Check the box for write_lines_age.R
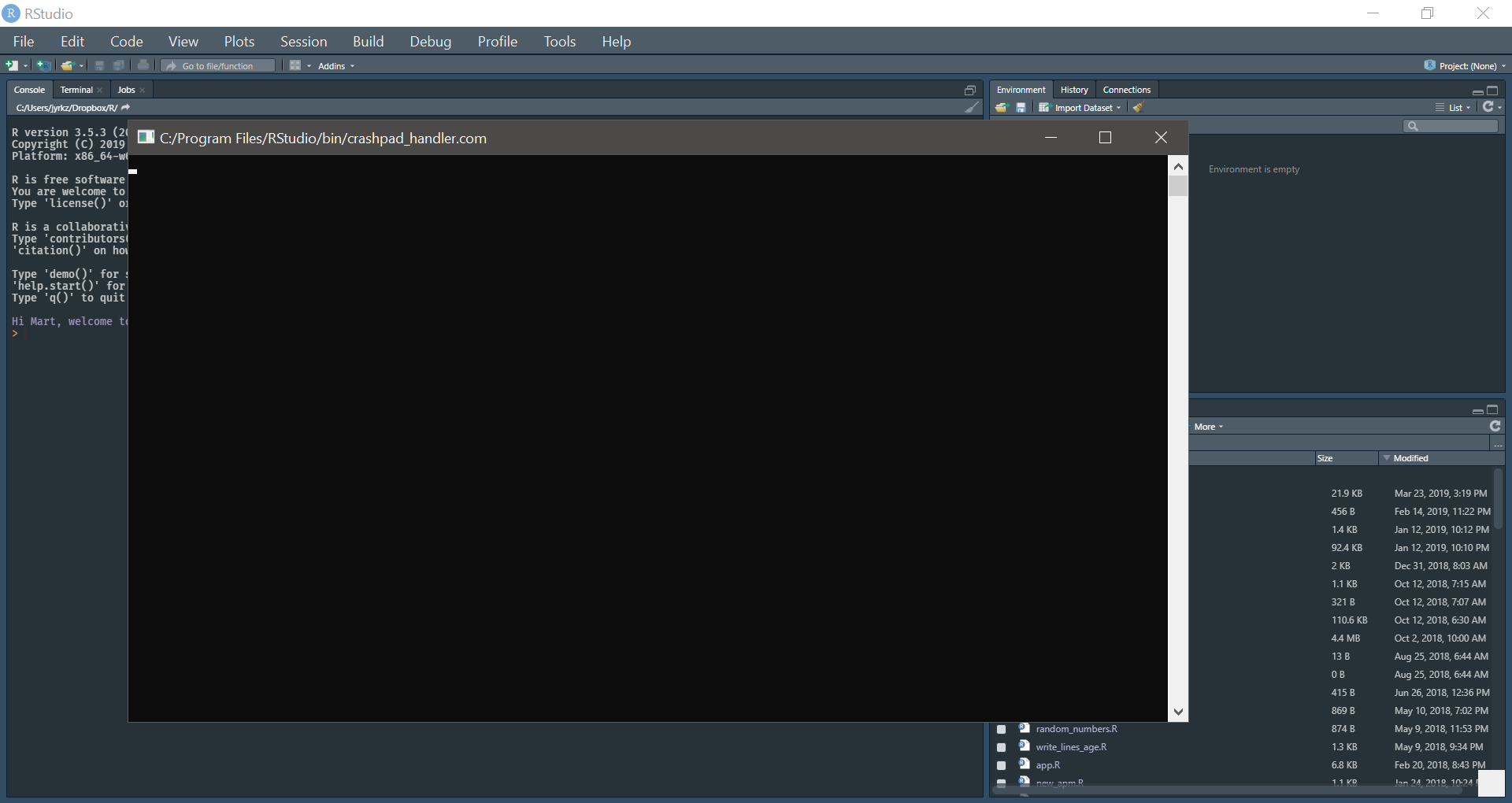 click(x=1001, y=747)
